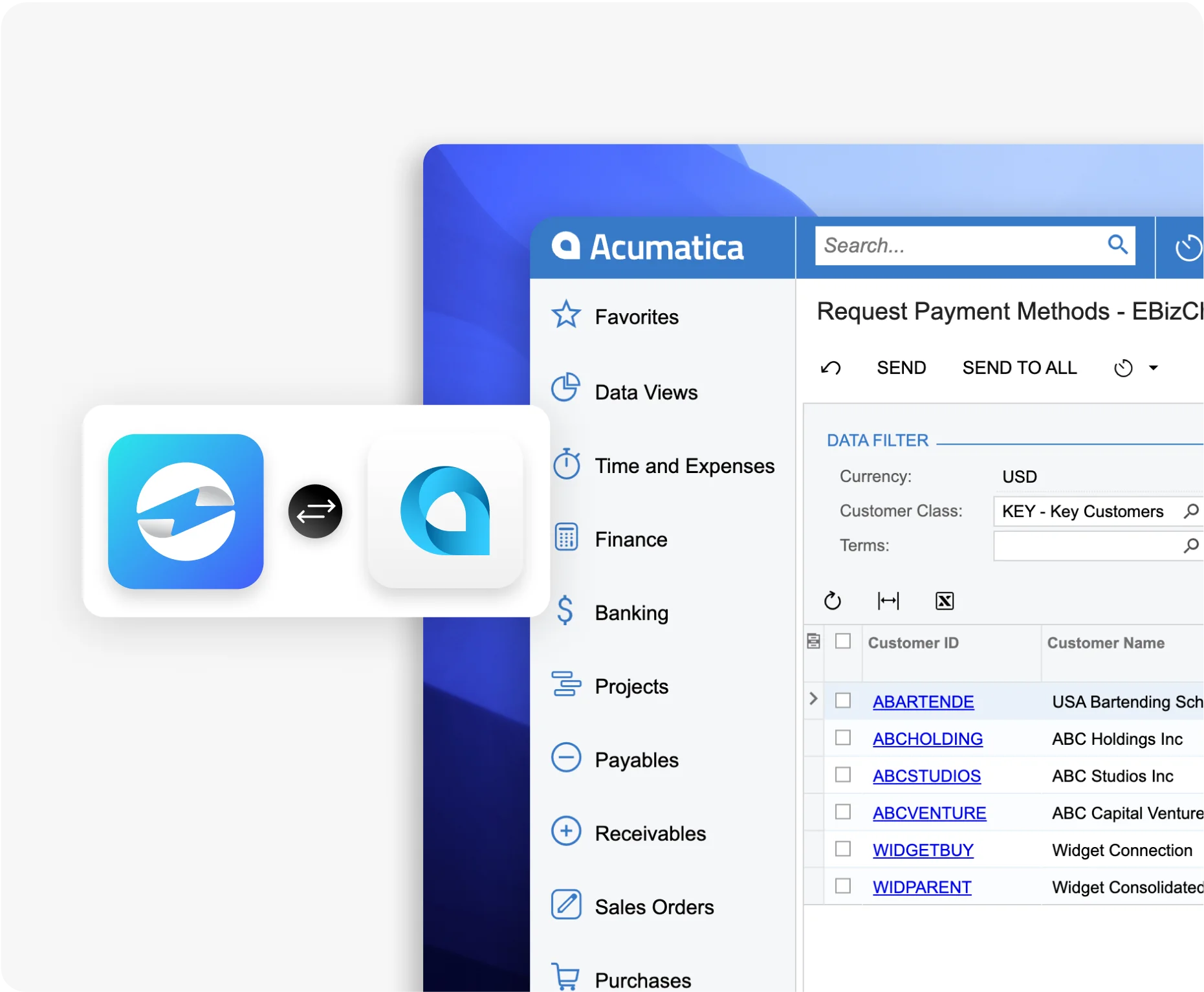Image resolution: width=1204 pixels, height=992 pixels.
Task: Open the history clock icon in the blue header
Action: tap(1188, 248)
